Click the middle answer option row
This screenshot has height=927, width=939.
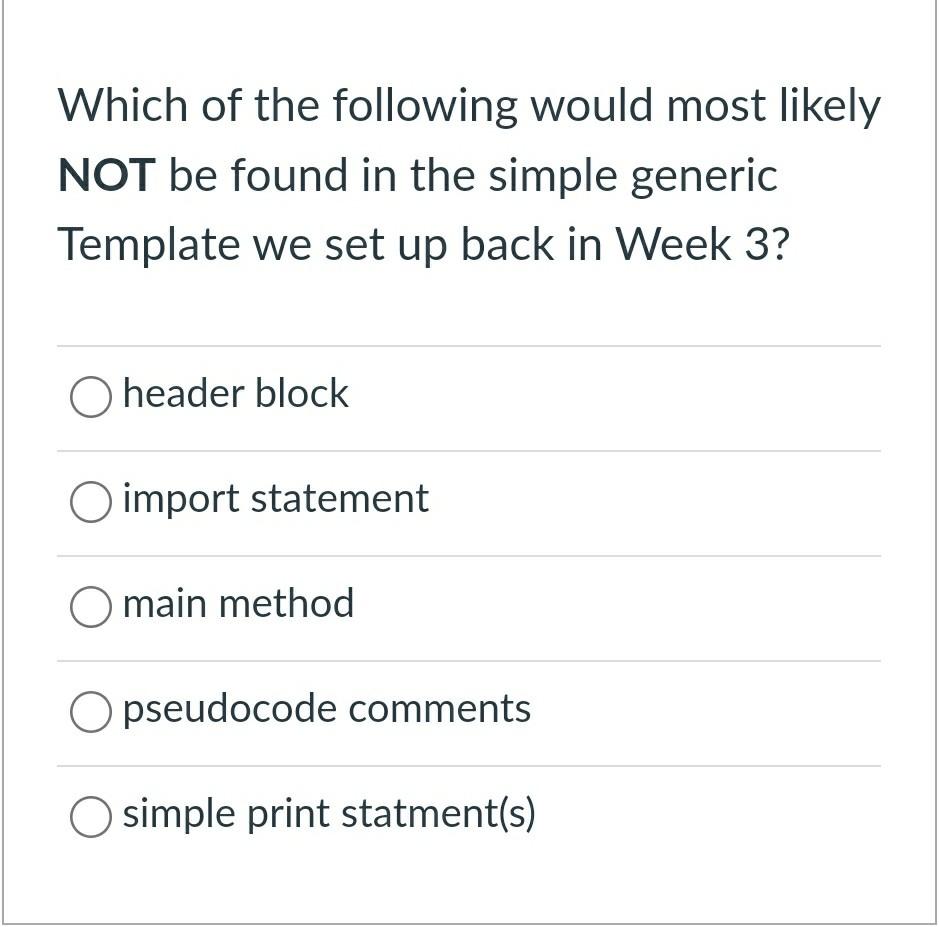(x=469, y=604)
